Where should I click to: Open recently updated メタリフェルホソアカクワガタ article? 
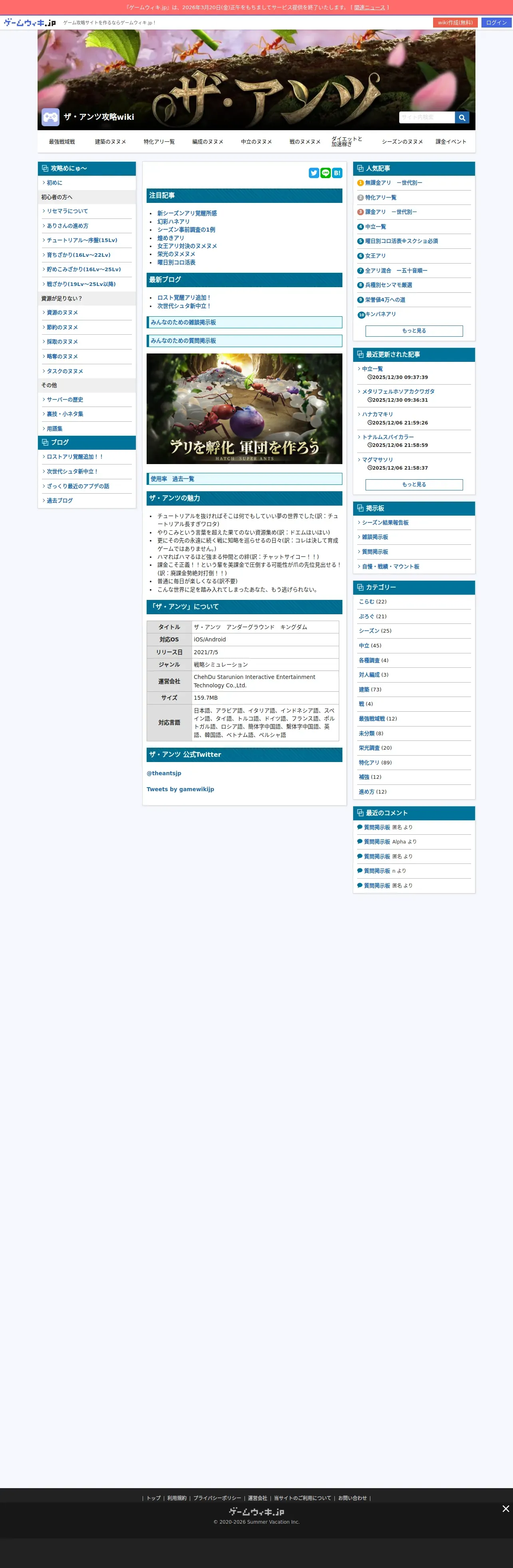pyautogui.click(x=398, y=392)
